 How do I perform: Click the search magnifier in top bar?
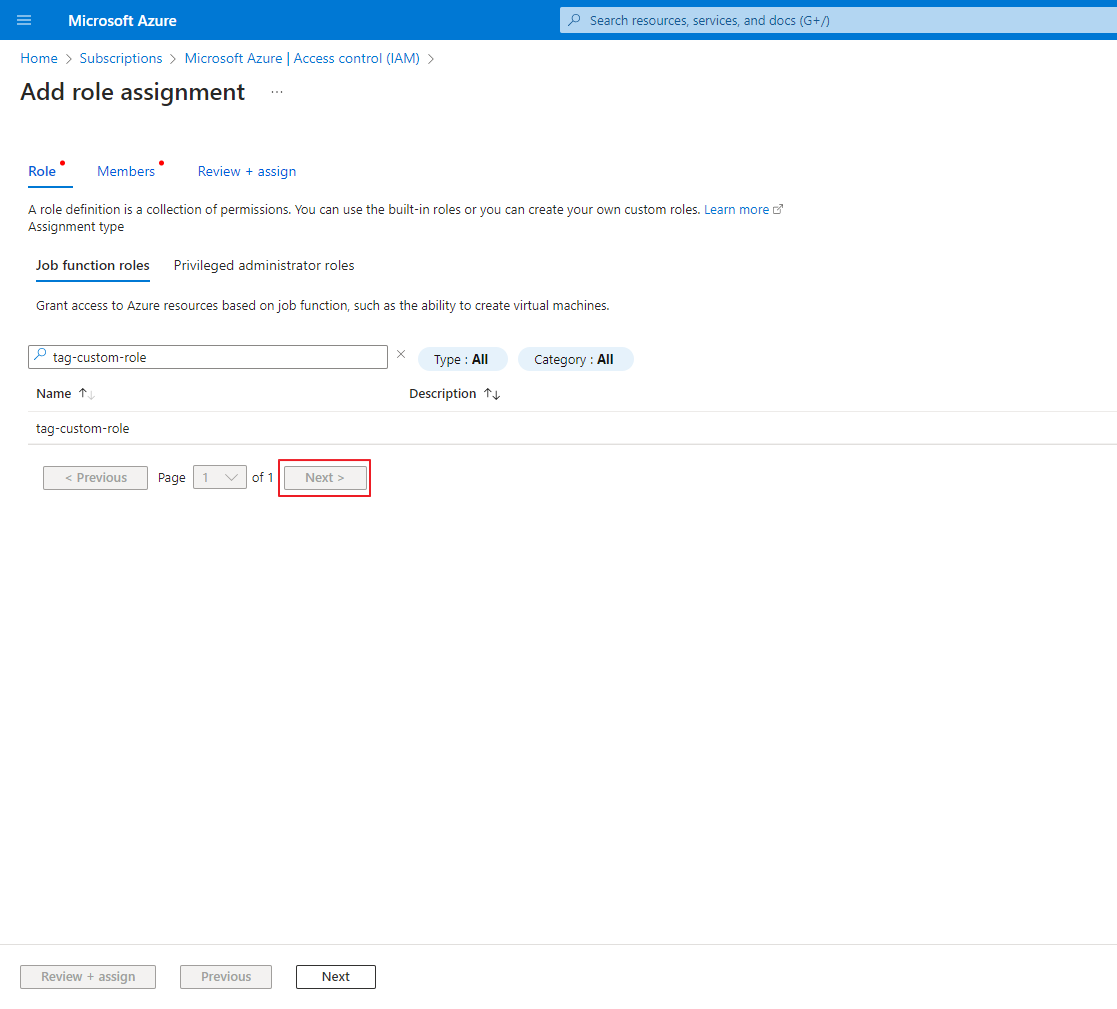click(x=574, y=20)
